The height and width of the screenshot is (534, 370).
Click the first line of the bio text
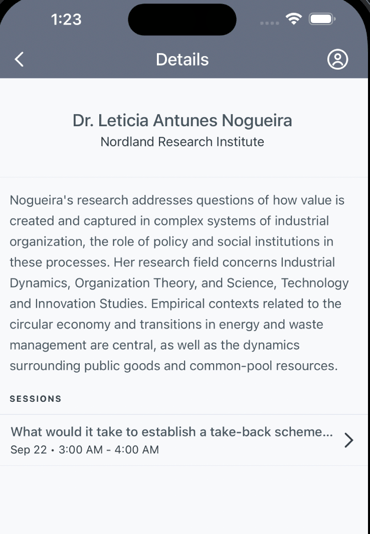coord(177,200)
